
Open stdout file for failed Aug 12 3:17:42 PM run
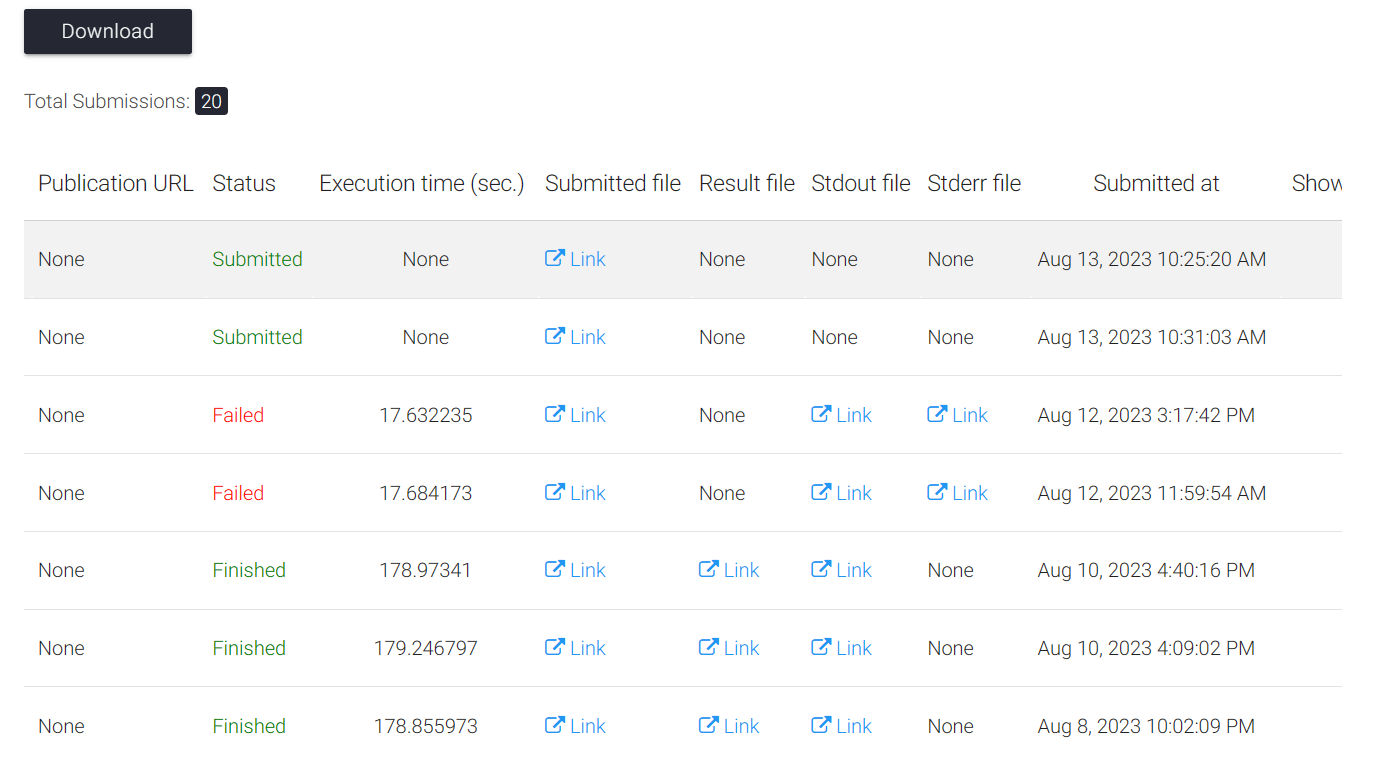[841, 414]
